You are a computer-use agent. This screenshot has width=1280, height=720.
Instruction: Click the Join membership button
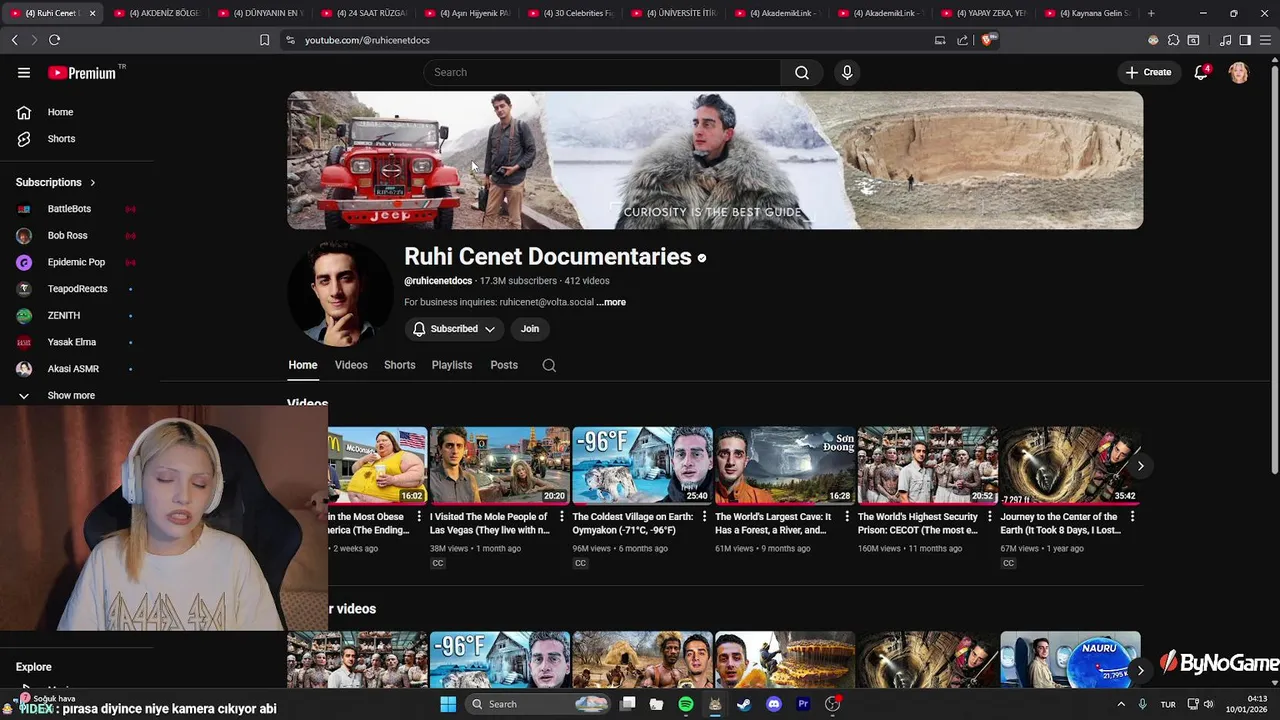(x=530, y=329)
